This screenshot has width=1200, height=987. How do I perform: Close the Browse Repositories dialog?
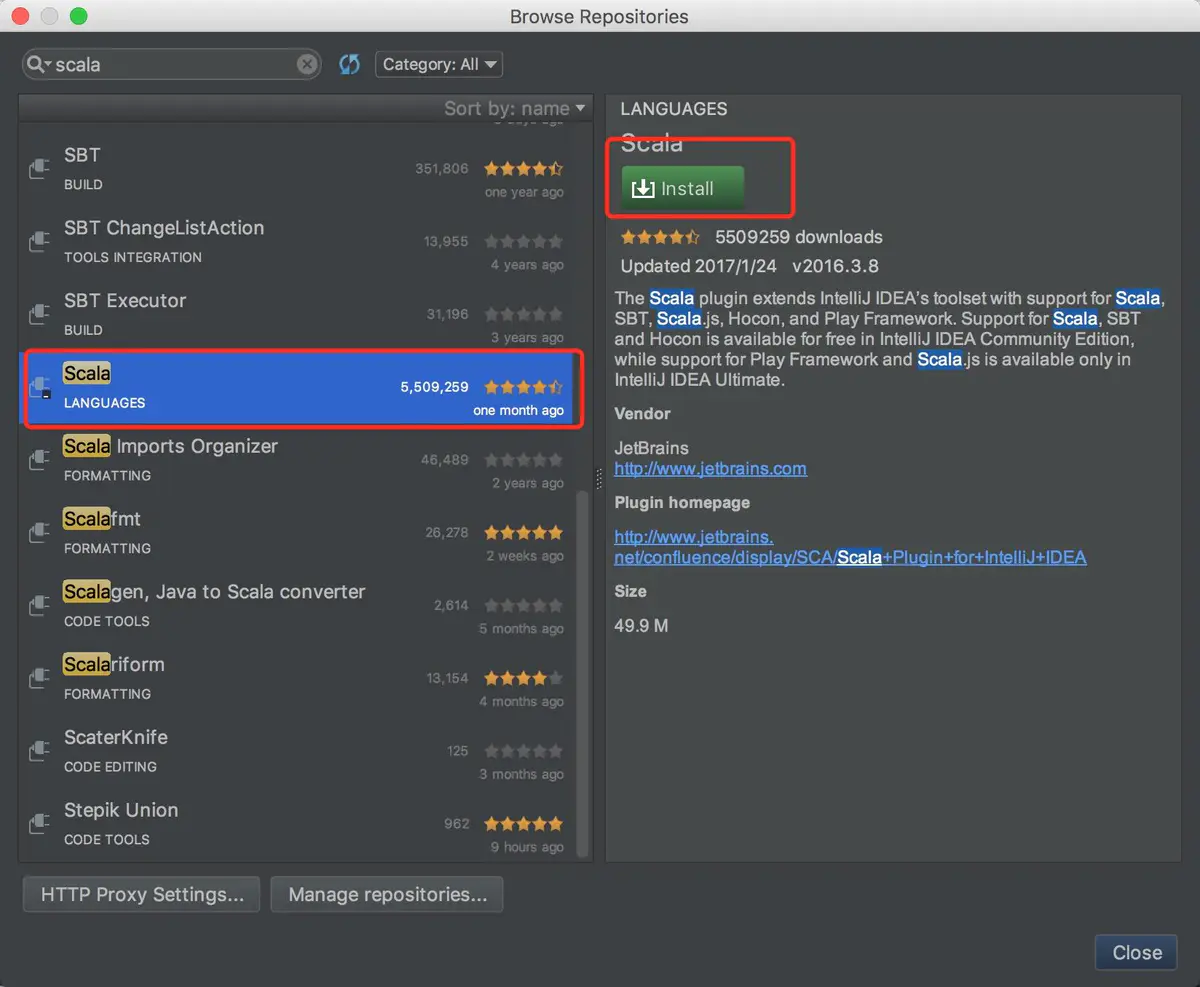(1137, 953)
